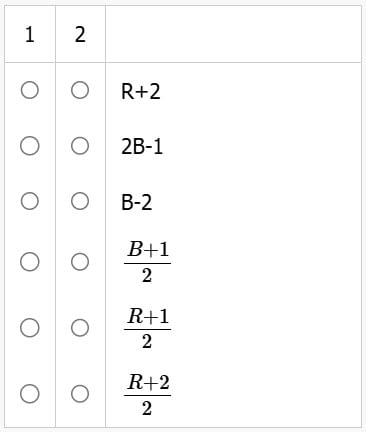Pick column 2 radio for (B+1)/2
This screenshot has width=366, height=432.
click(80, 262)
